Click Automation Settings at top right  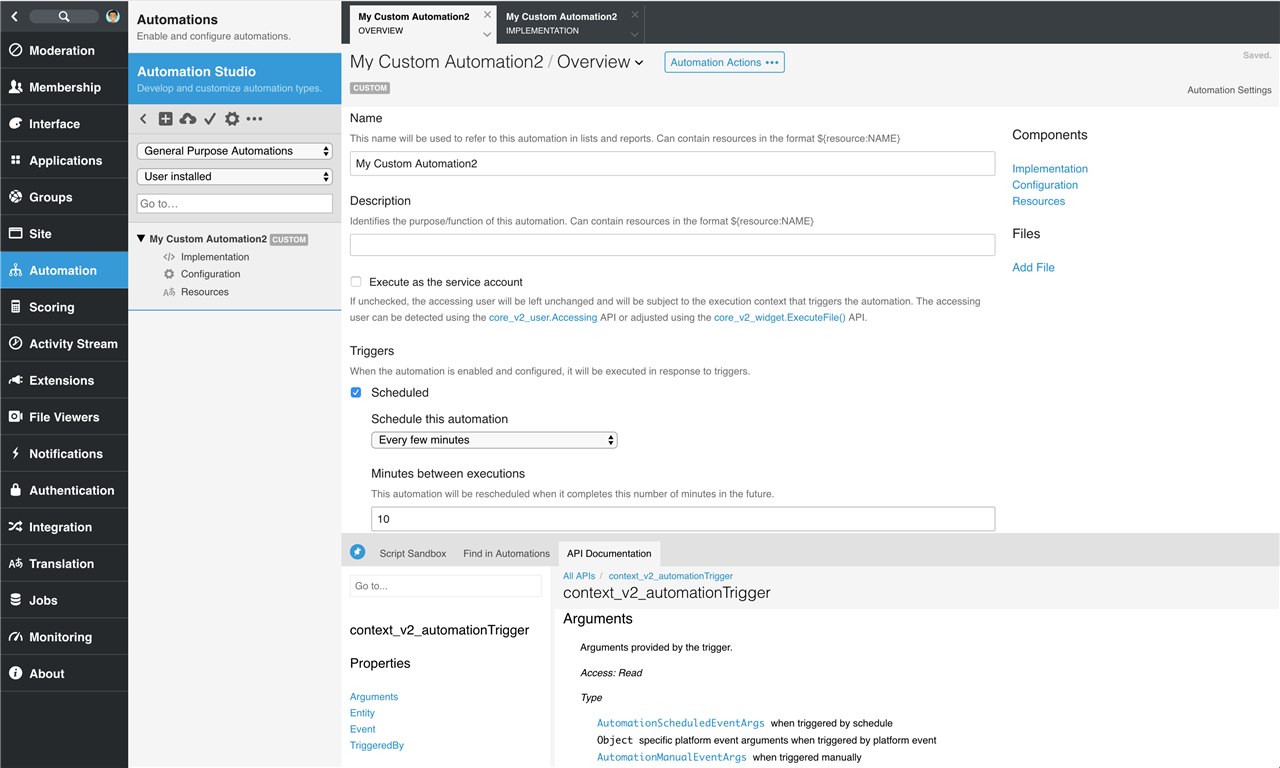click(1229, 90)
